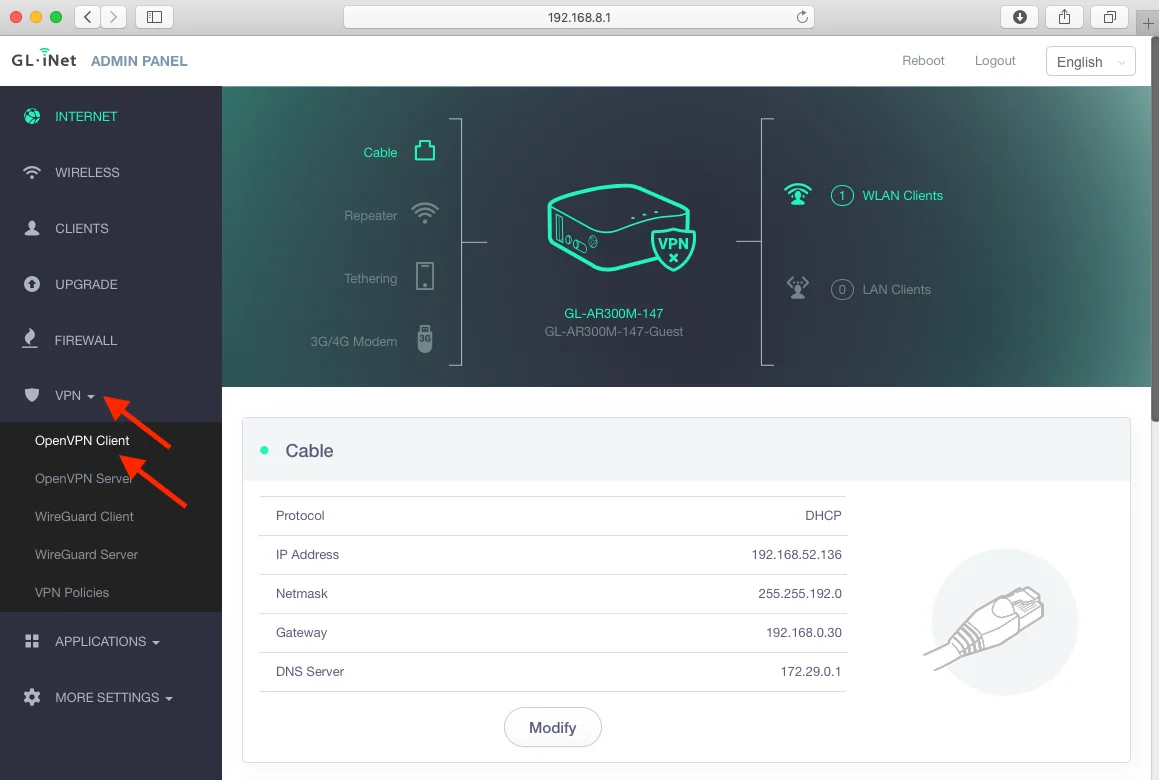
Task: Expand MORE SETTINGS in sidebar
Action: click(113, 697)
